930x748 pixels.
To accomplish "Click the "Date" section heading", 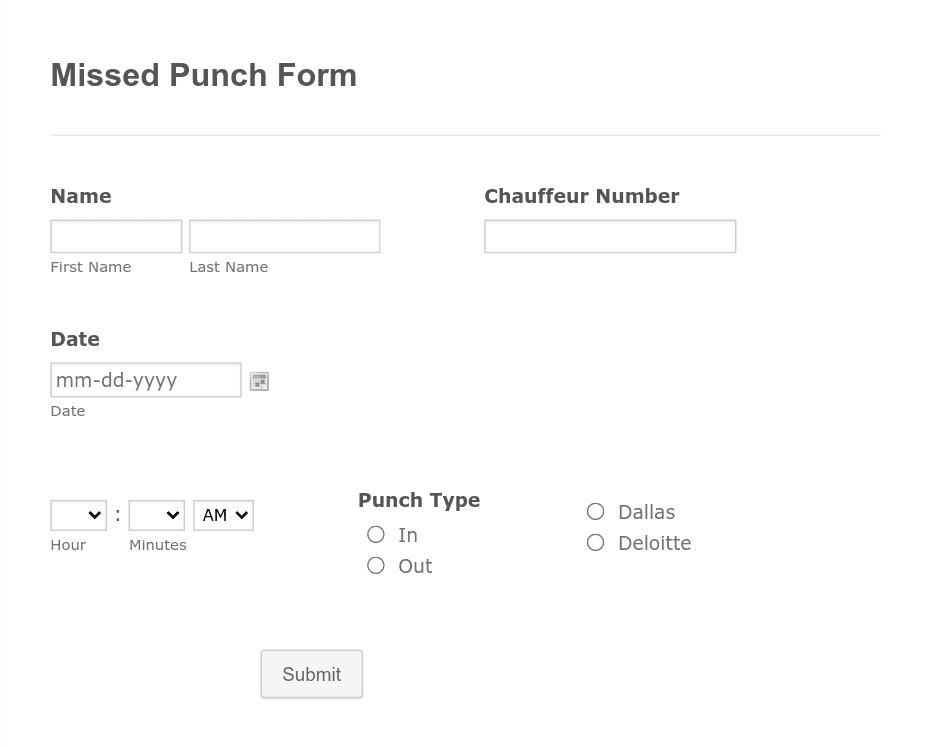I will (74, 339).
